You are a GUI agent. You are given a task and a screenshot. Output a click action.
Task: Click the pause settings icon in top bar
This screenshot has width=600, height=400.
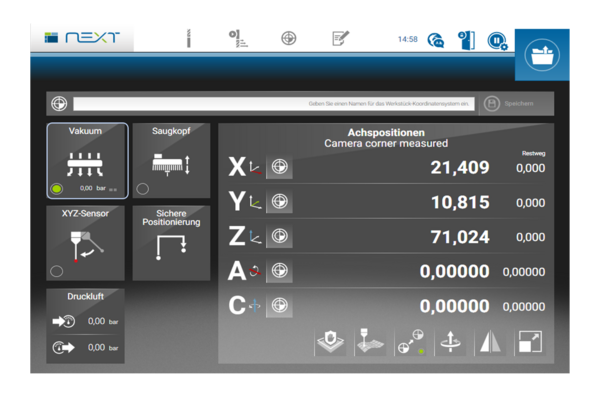coord(497,40)
